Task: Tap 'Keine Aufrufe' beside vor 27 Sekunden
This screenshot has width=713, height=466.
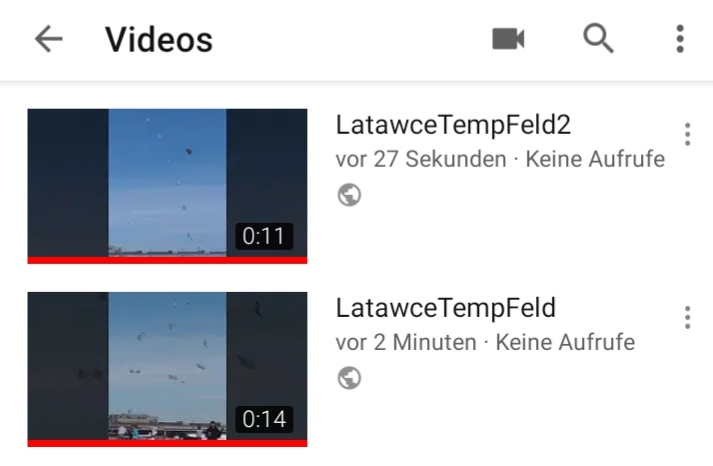Action: 595,160
